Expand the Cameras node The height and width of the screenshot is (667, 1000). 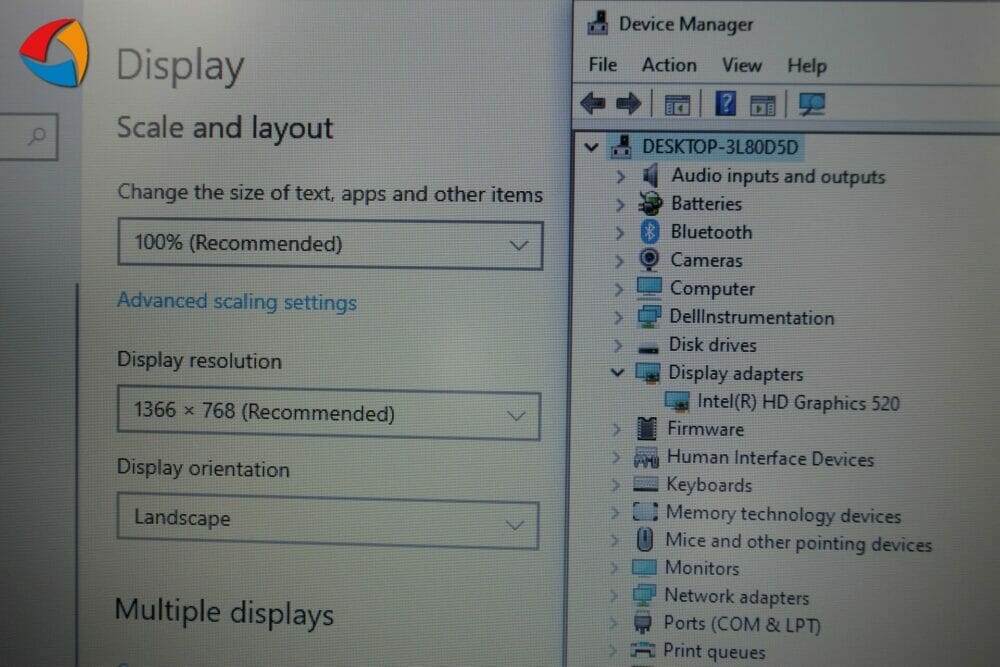(619, 261)
